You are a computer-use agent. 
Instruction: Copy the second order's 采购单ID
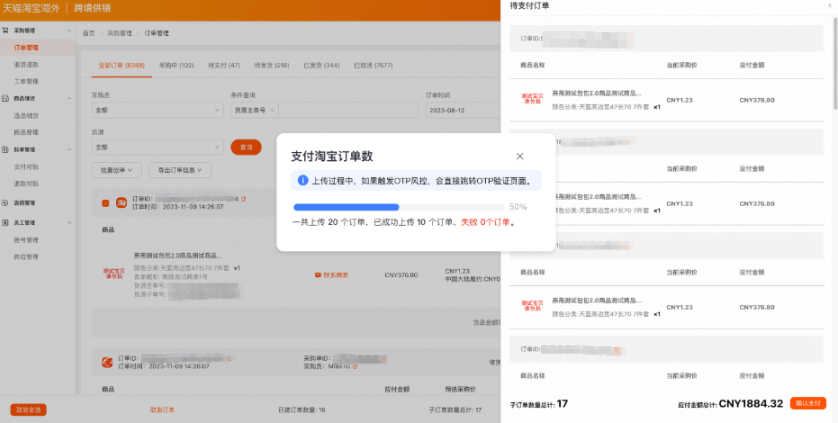click(383, 358)
